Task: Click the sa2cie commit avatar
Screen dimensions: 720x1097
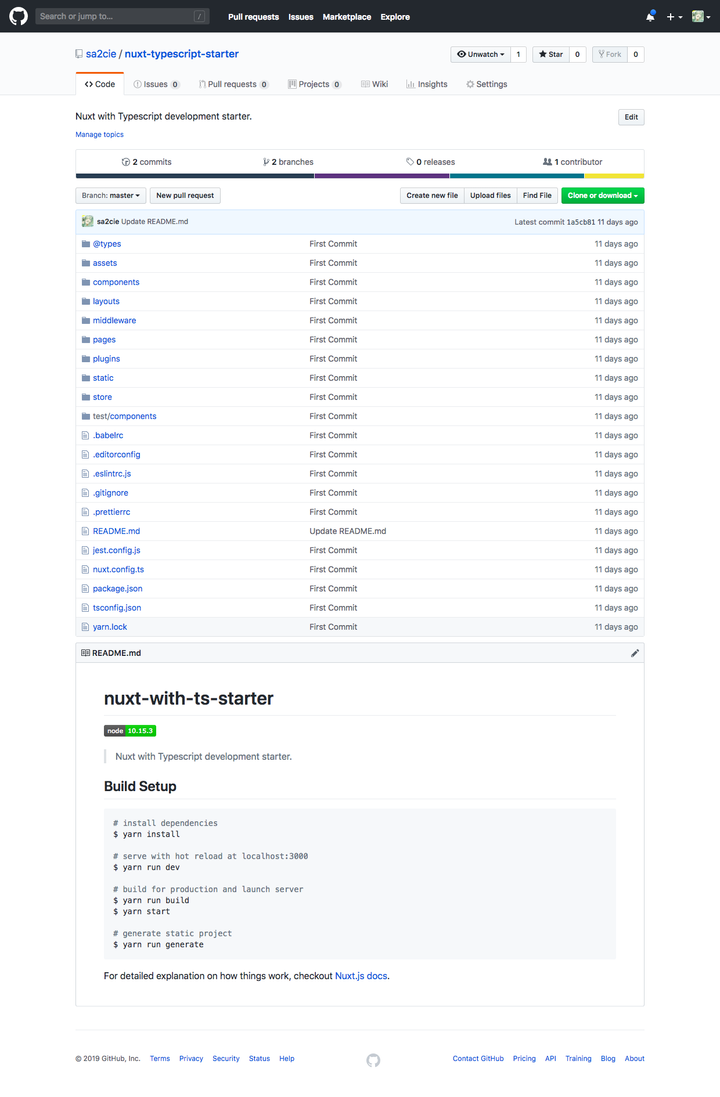Action: pyautogui.click(x=88, y=221)
